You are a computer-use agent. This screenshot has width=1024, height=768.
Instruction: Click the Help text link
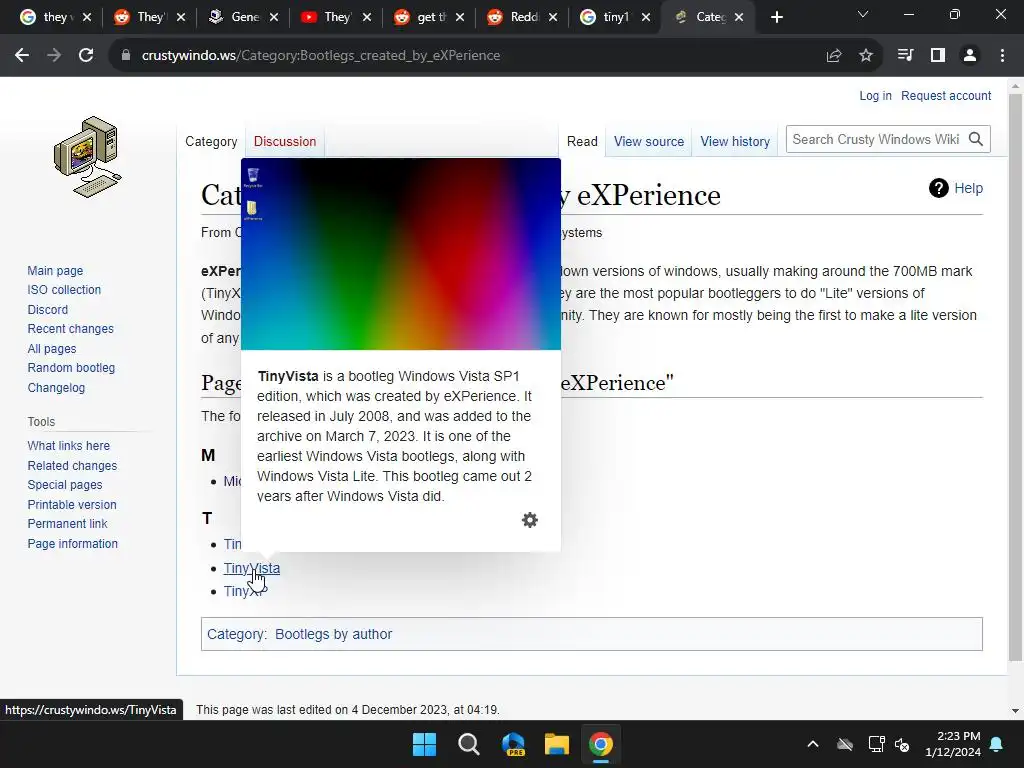[968, 188]
